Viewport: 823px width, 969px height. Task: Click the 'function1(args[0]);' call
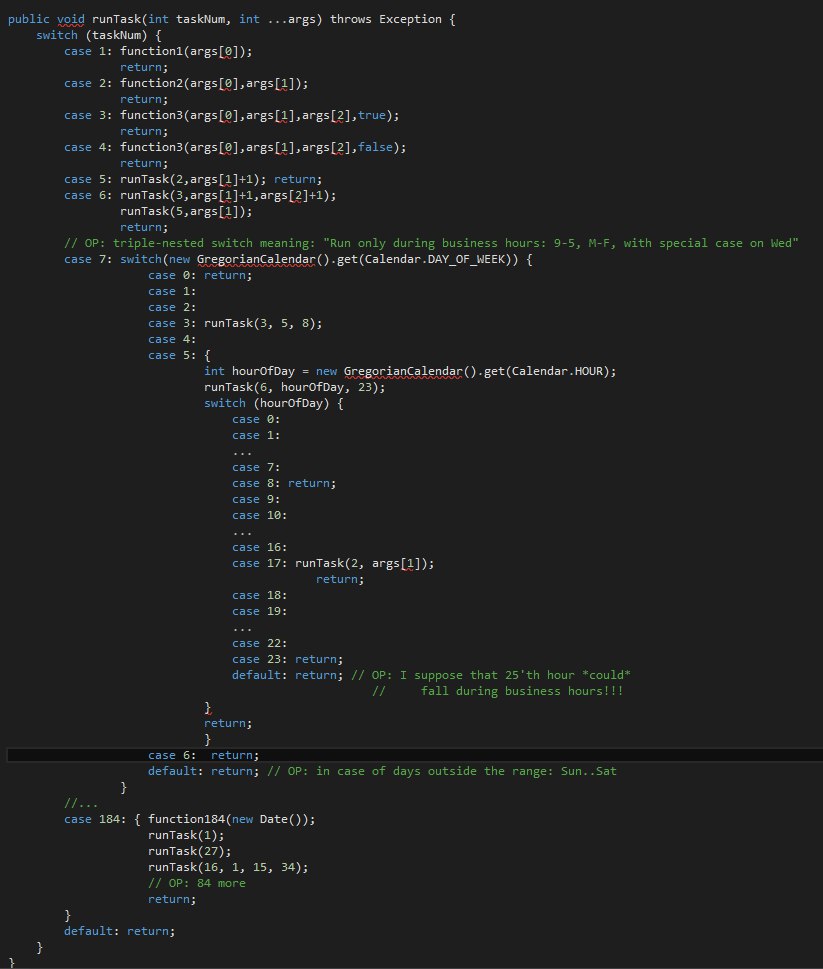(x=186, y=51)
